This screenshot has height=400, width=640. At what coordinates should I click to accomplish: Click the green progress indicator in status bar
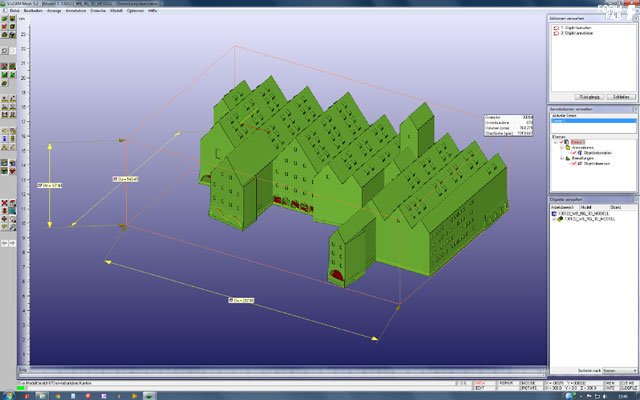pyautogui.click(x=20, y=388)
